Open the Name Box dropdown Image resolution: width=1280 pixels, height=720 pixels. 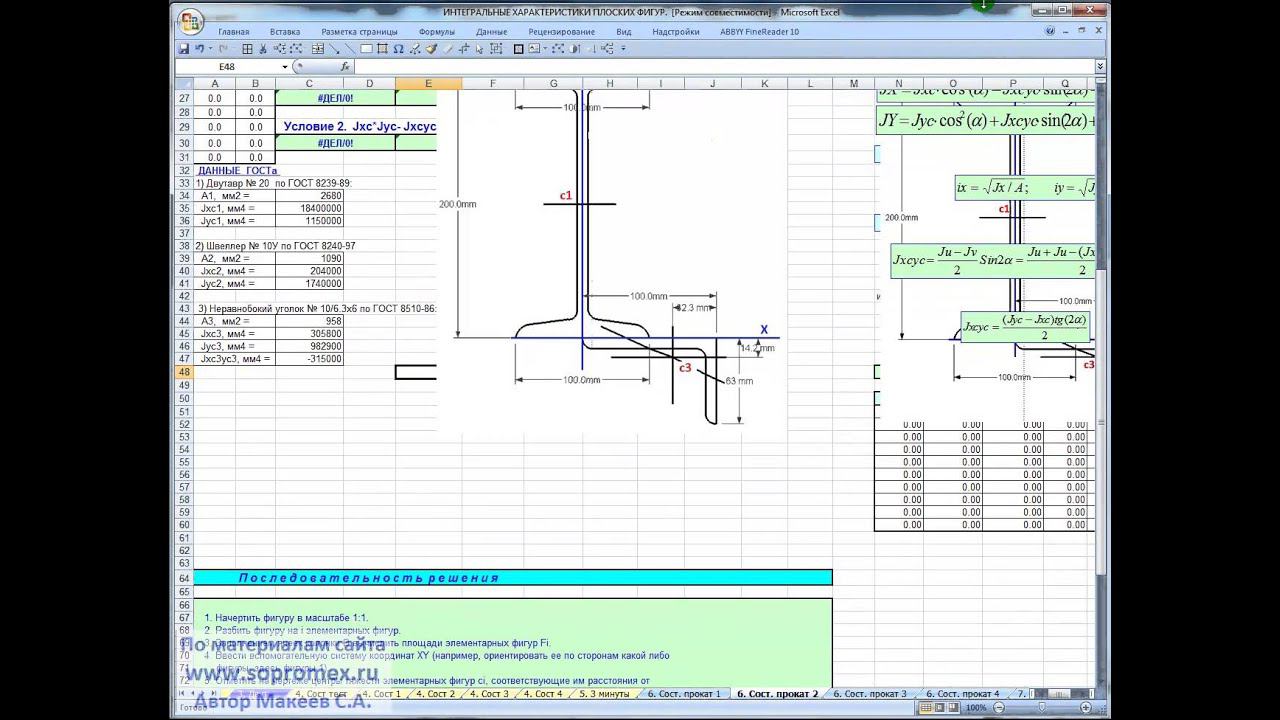pos(285,67)
